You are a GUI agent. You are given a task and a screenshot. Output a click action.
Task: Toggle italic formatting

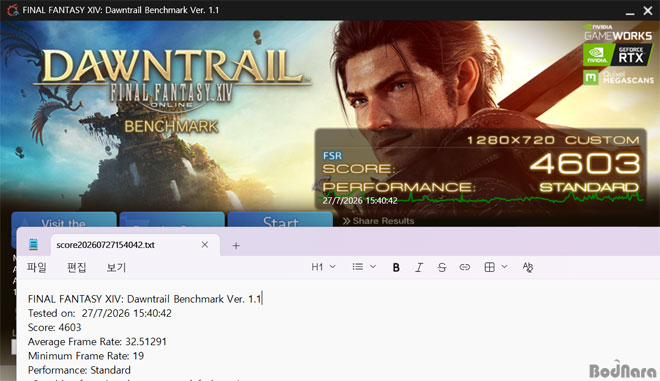click(x=419, y=267)
